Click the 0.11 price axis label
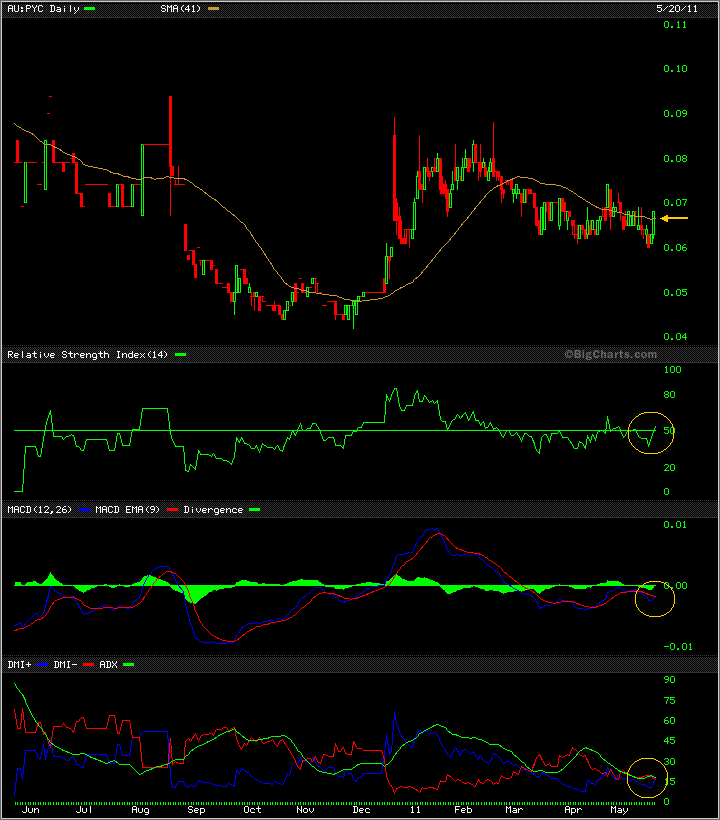 (675, 25)
